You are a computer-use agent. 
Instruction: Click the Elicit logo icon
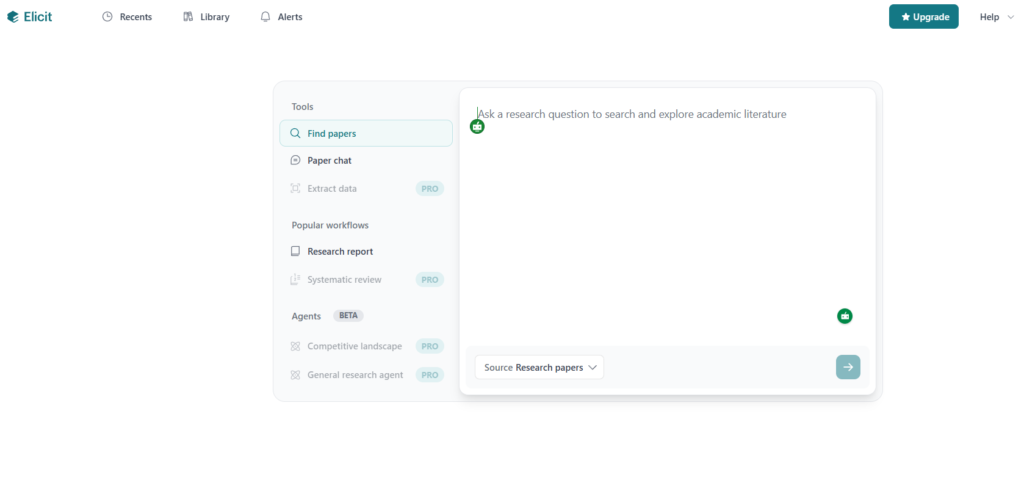13,17
